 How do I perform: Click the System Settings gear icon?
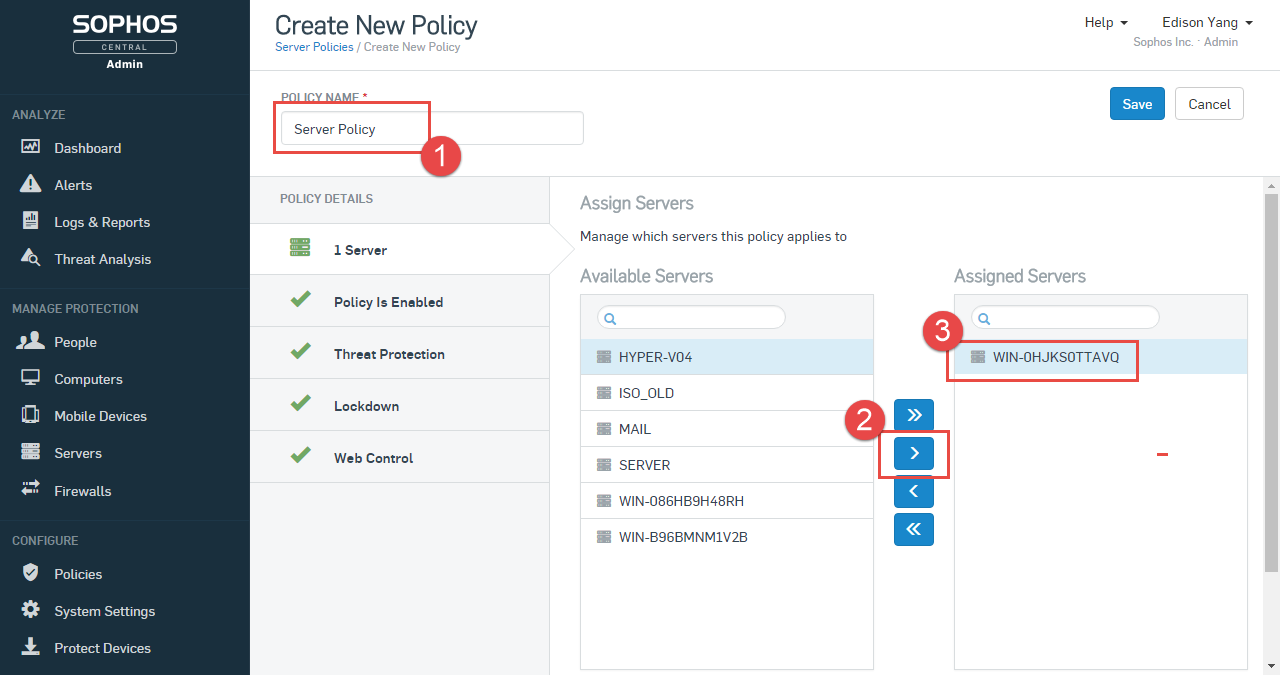[30, 610]
